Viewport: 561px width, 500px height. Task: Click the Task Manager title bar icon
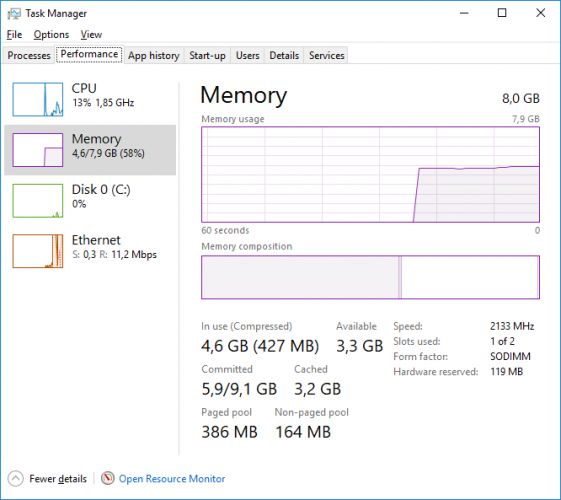coord(14,14)
